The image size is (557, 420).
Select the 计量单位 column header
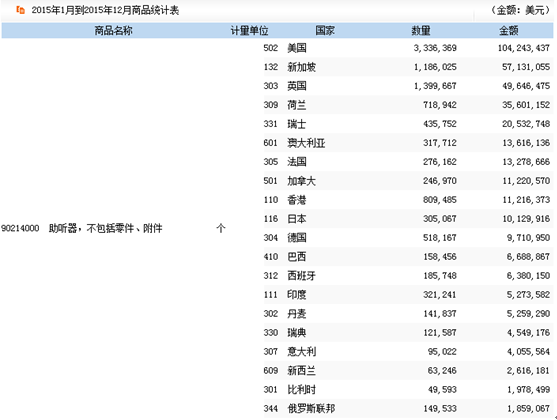tap(249, 31)
